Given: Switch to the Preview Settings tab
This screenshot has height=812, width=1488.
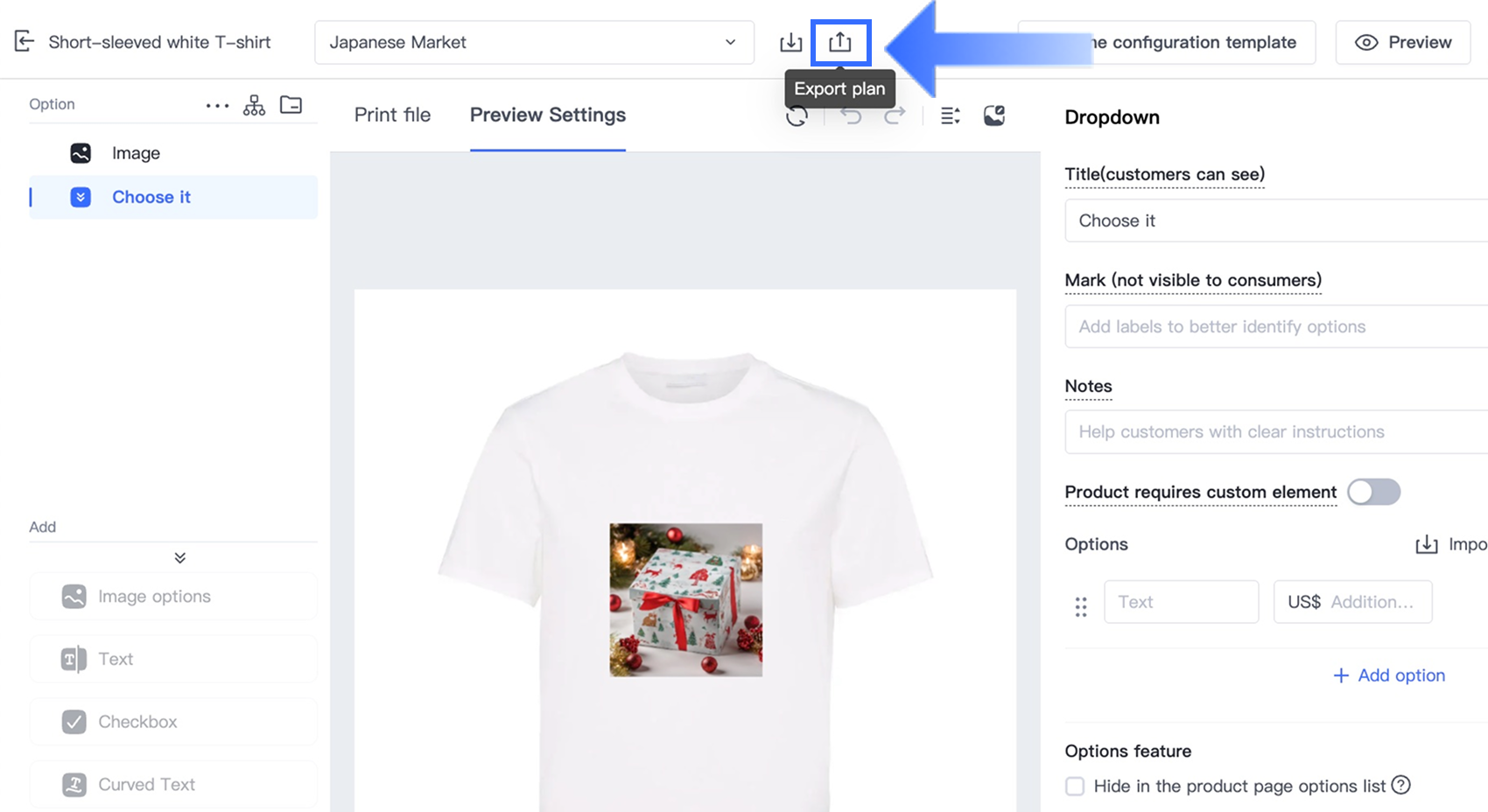Looking at the screenshot, I should coord(548,115).
